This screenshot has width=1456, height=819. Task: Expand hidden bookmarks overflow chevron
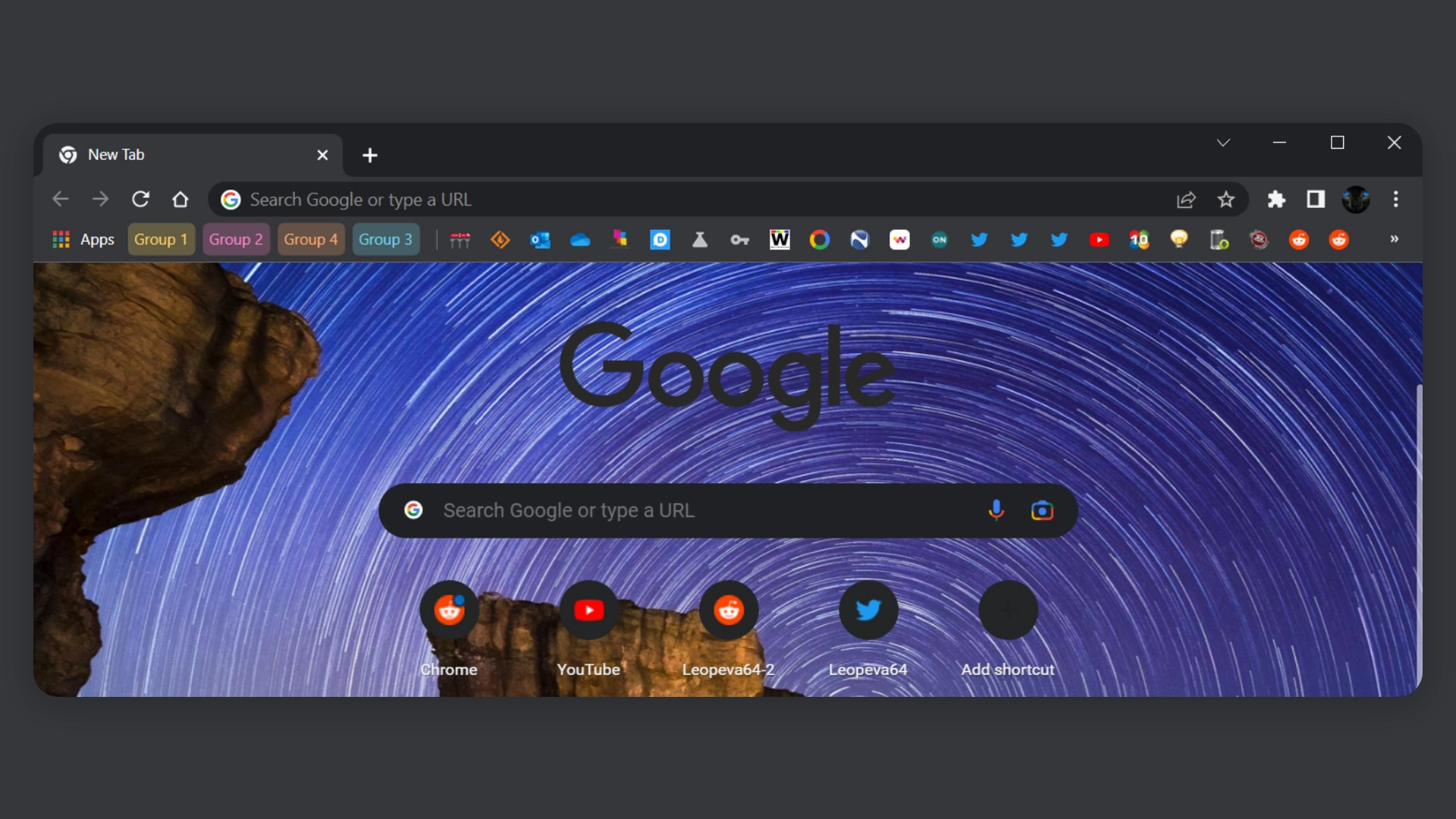1394,239
